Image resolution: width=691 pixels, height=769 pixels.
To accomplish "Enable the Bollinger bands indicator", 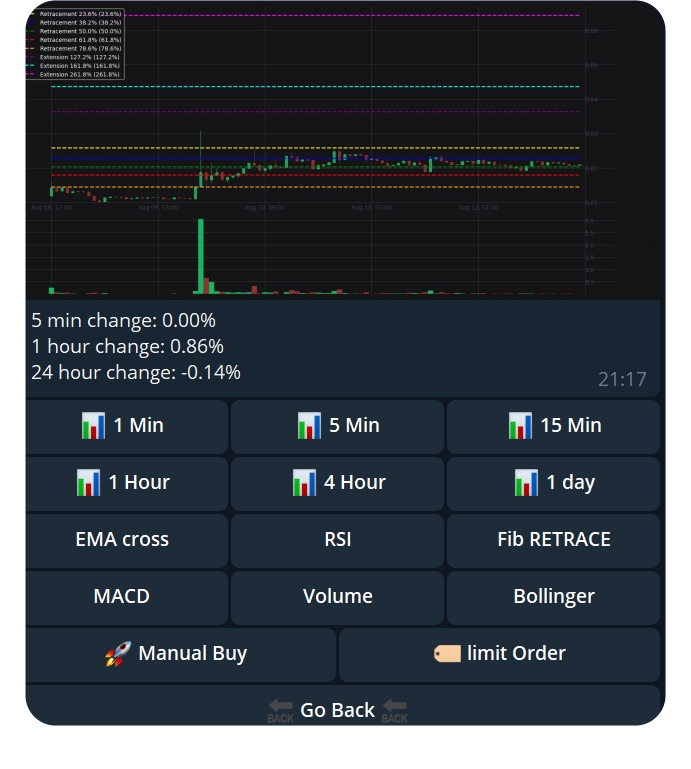I will coord(553,597).
